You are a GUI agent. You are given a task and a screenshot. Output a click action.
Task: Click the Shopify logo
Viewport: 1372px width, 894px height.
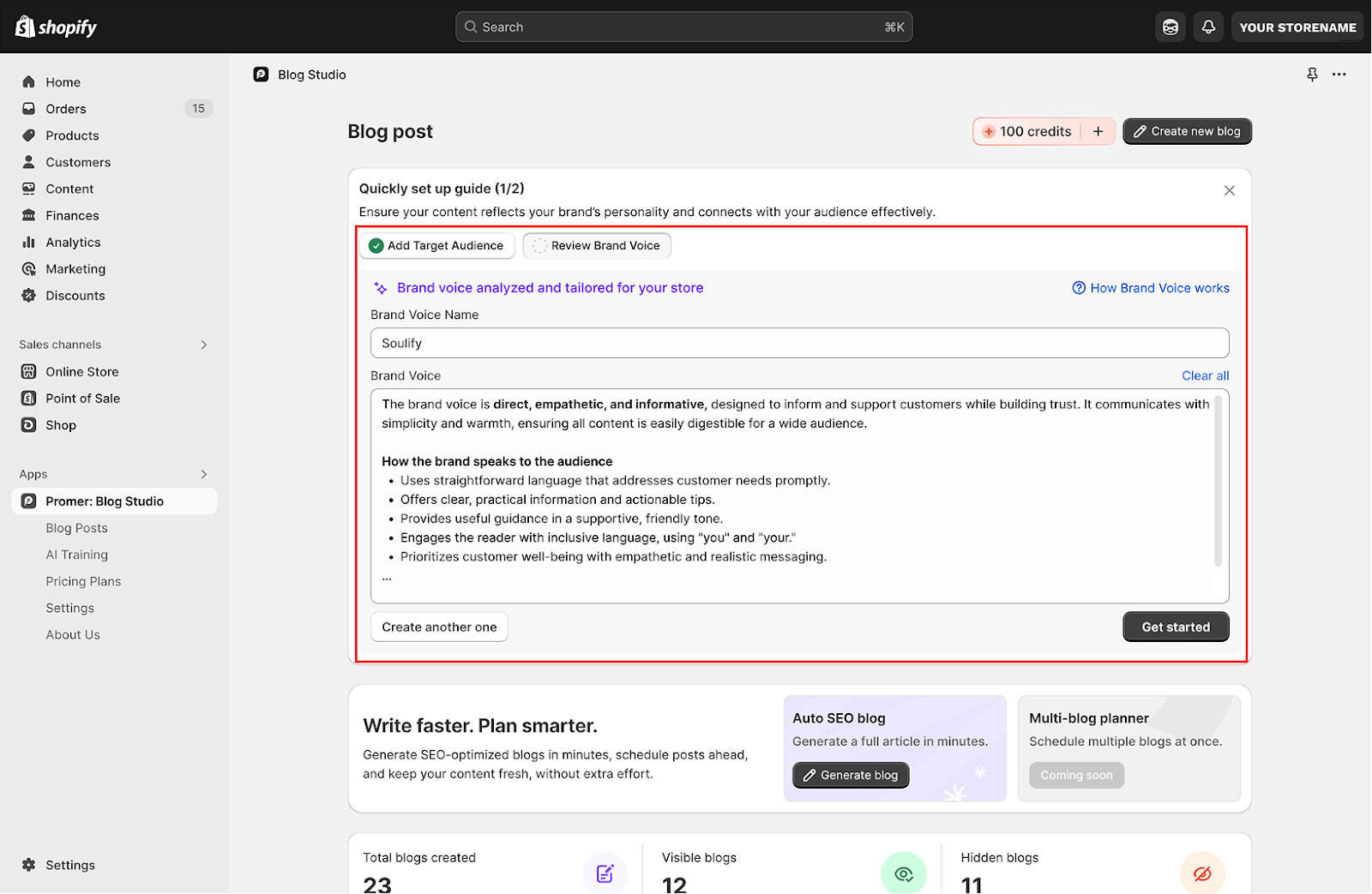click(x=56, y=27)
